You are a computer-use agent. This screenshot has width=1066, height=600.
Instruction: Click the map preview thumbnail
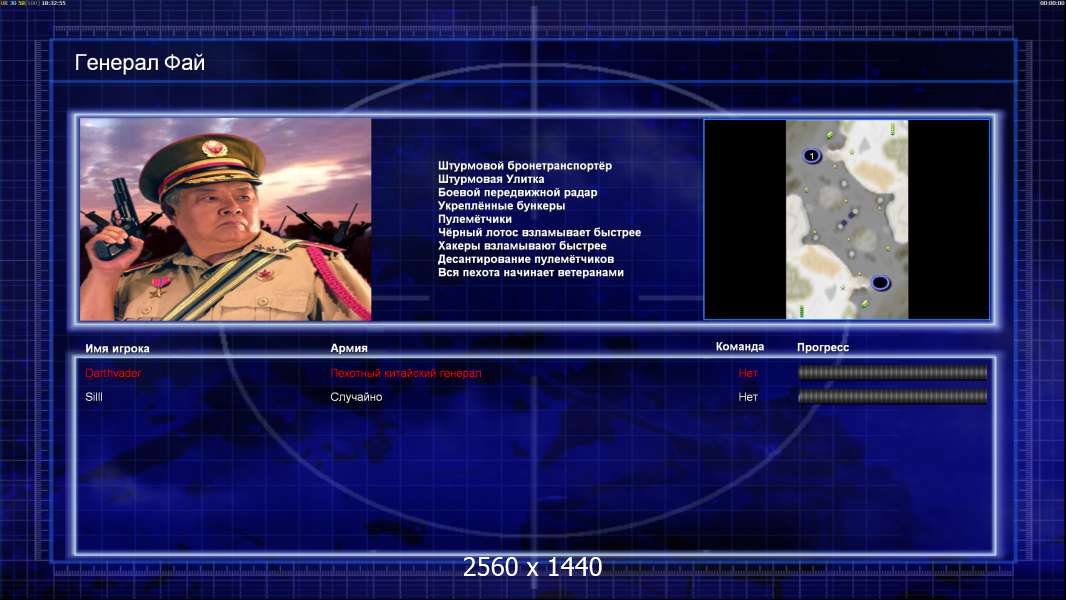pos(846,219)
